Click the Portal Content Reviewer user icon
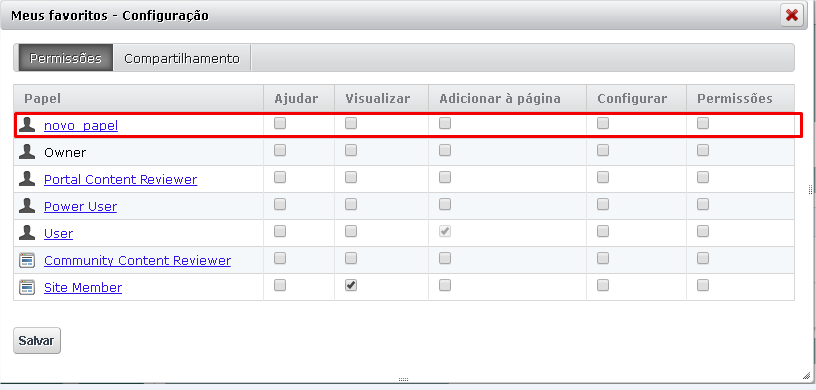Viewport: 816px width, 390px height. (x=27, y=179)
